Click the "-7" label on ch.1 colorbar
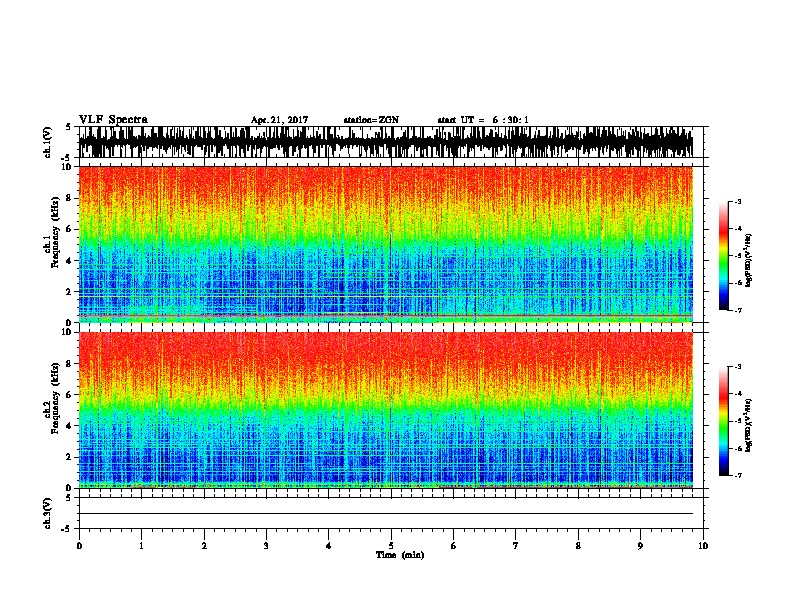The width and height of the screenshot is (792, 612). click(738, 310)
